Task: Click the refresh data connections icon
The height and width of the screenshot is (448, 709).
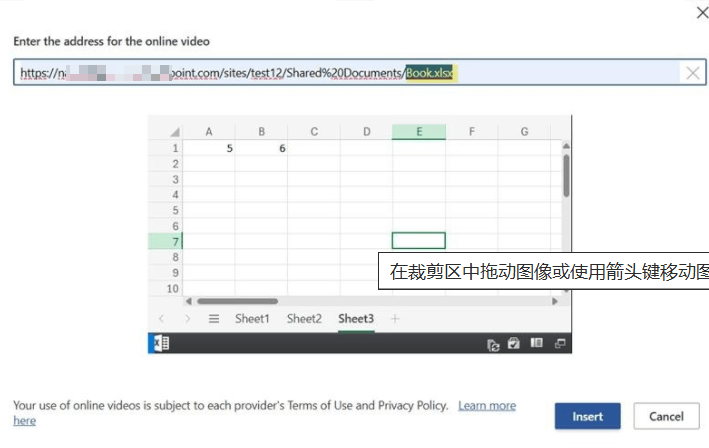Action: (x=493, y=345)
